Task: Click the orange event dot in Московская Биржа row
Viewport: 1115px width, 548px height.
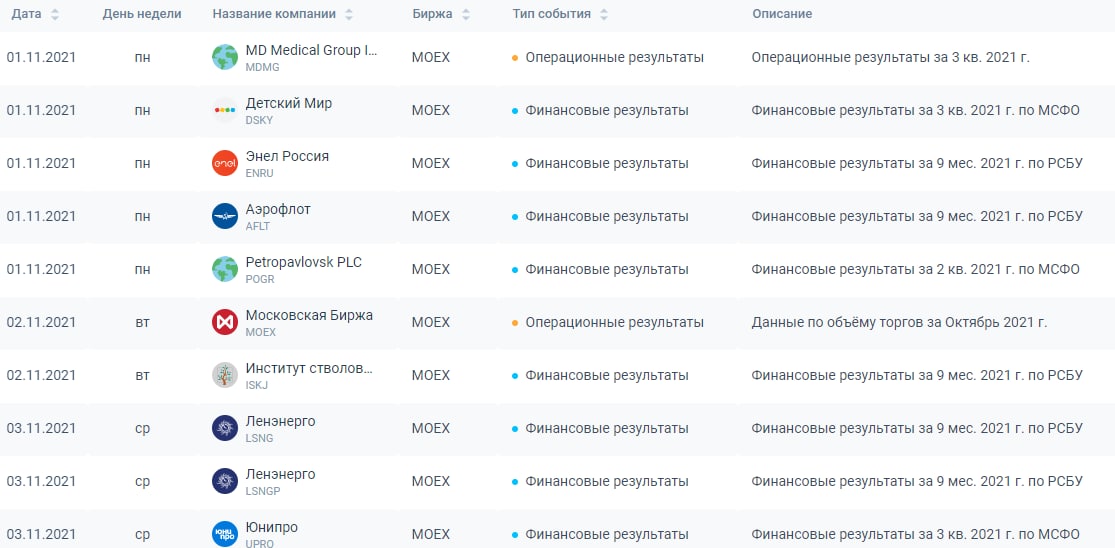Action: (515, 323)
